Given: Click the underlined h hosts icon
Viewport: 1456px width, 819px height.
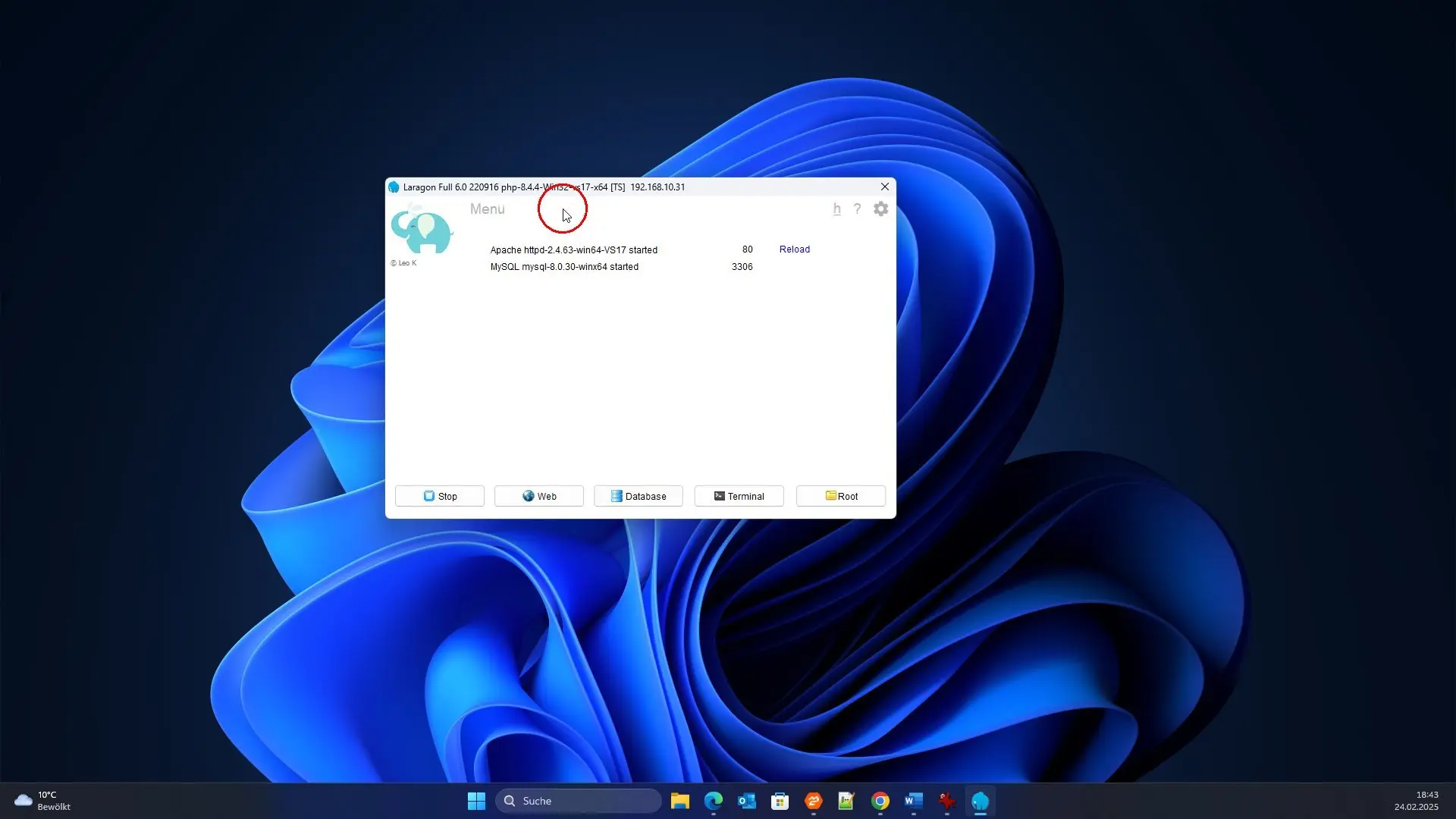Looking at the screenshot, I should 836,209.
